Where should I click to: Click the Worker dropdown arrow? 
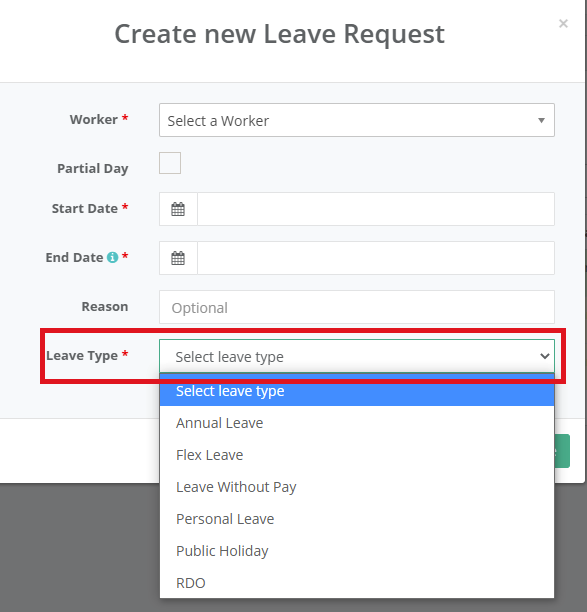click(x=541, y=120)
